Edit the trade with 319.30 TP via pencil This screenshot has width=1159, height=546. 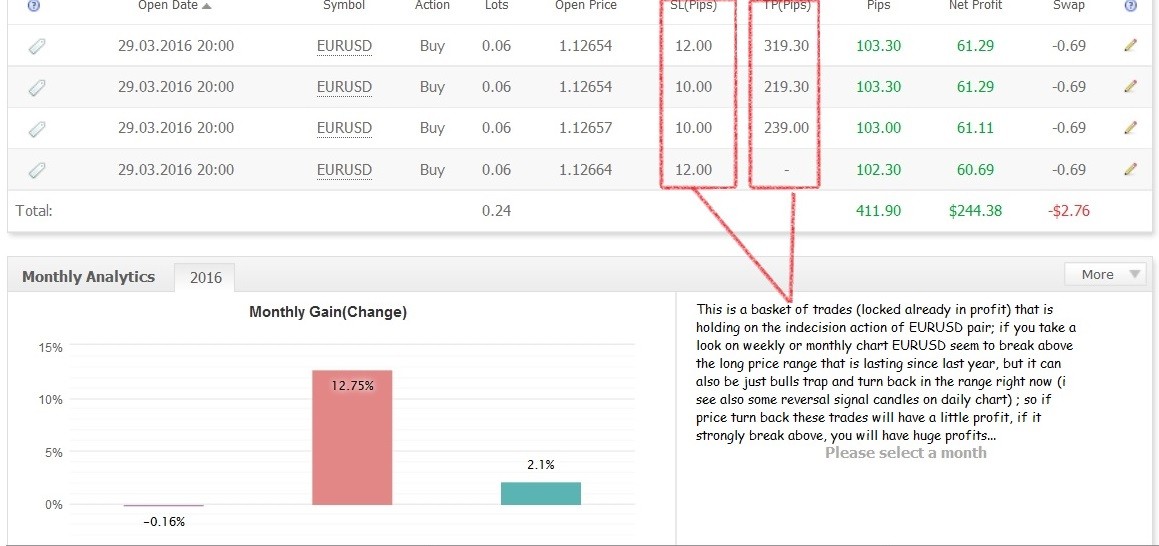[x=1131, y=45]
